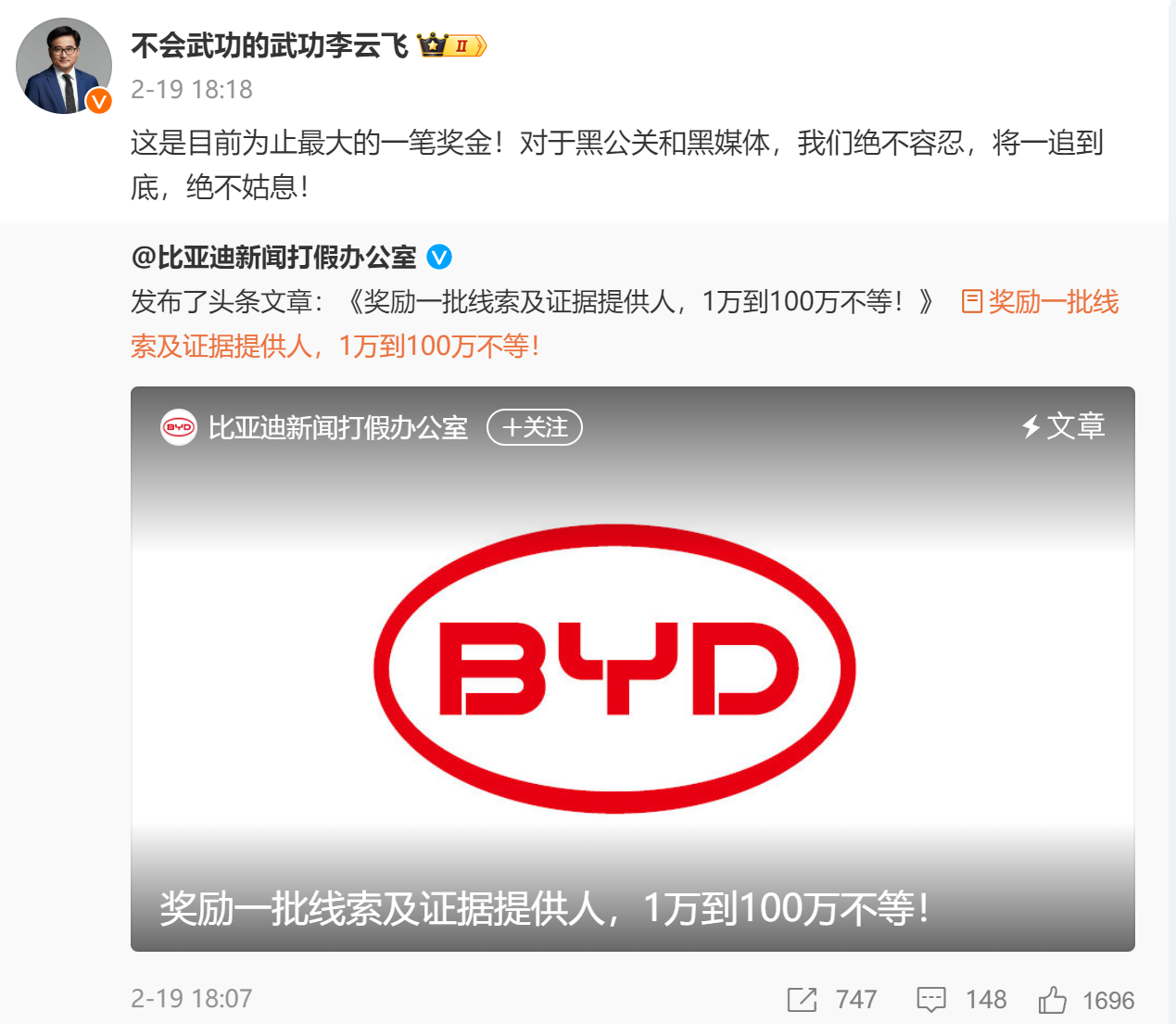The image size is (1176, 1024).
Task: Follow account with +关注 button
Action: pos(535,427)
